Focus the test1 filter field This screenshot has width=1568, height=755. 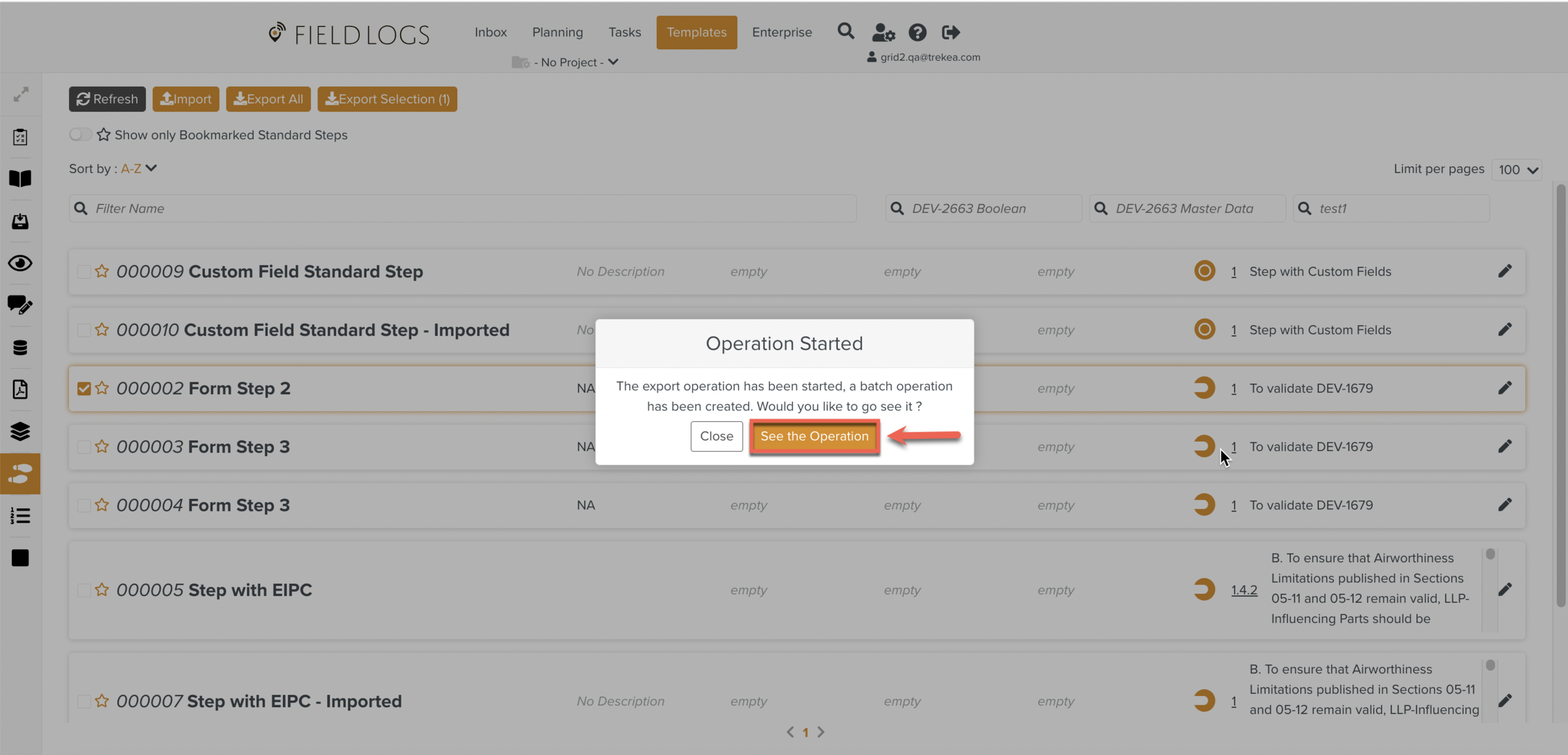1391,208
